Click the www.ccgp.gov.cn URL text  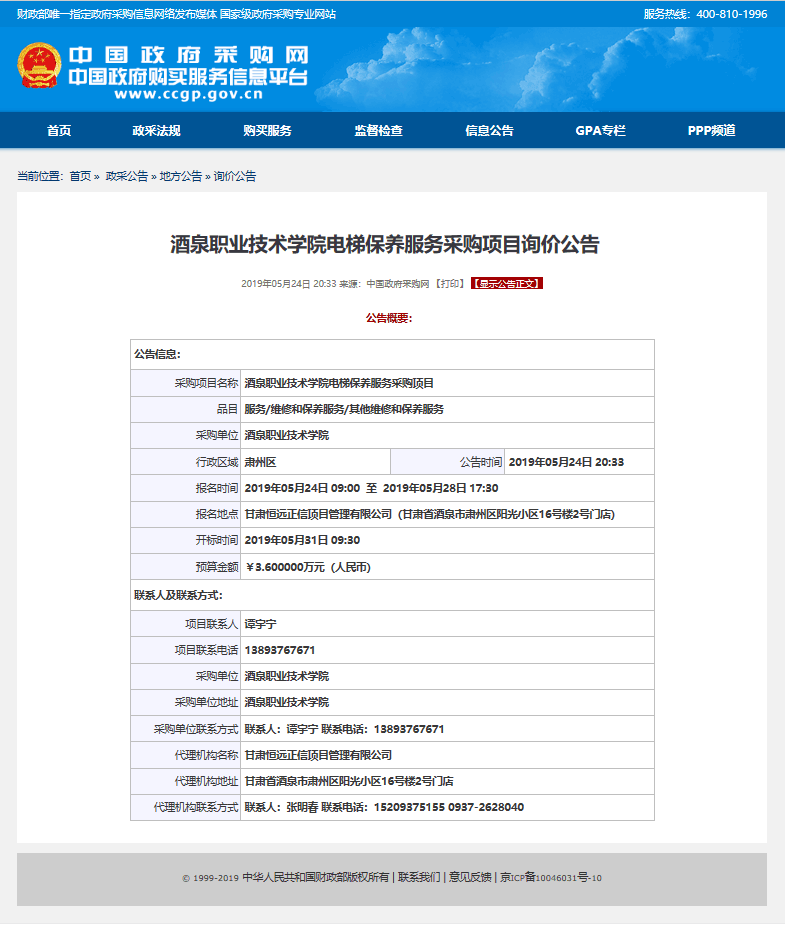(188, 96)
